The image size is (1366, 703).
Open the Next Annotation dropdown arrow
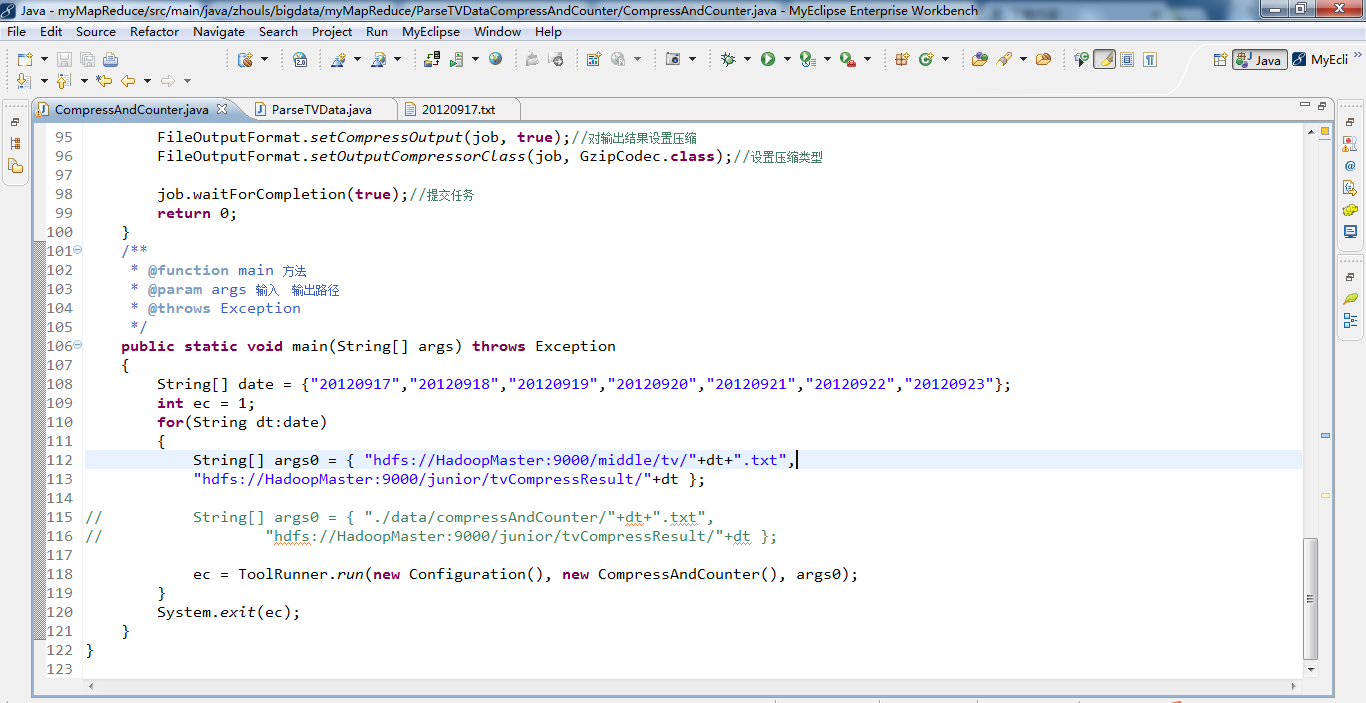pos(44,81)
